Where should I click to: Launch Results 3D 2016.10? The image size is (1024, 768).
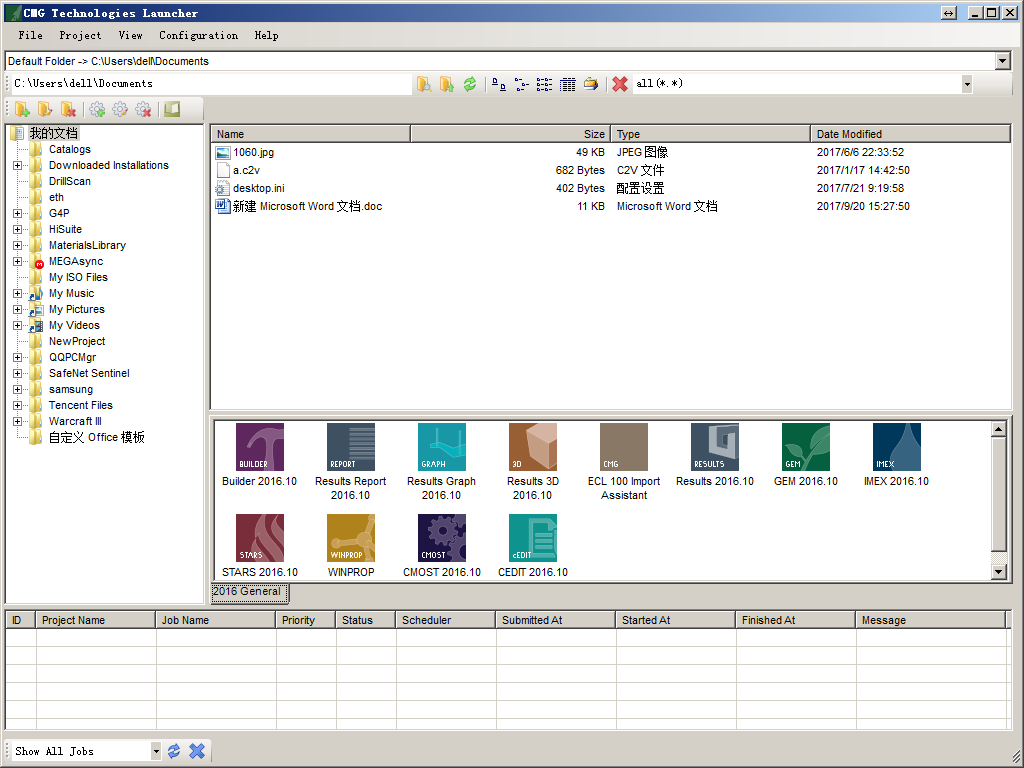[x=533, y=447]
